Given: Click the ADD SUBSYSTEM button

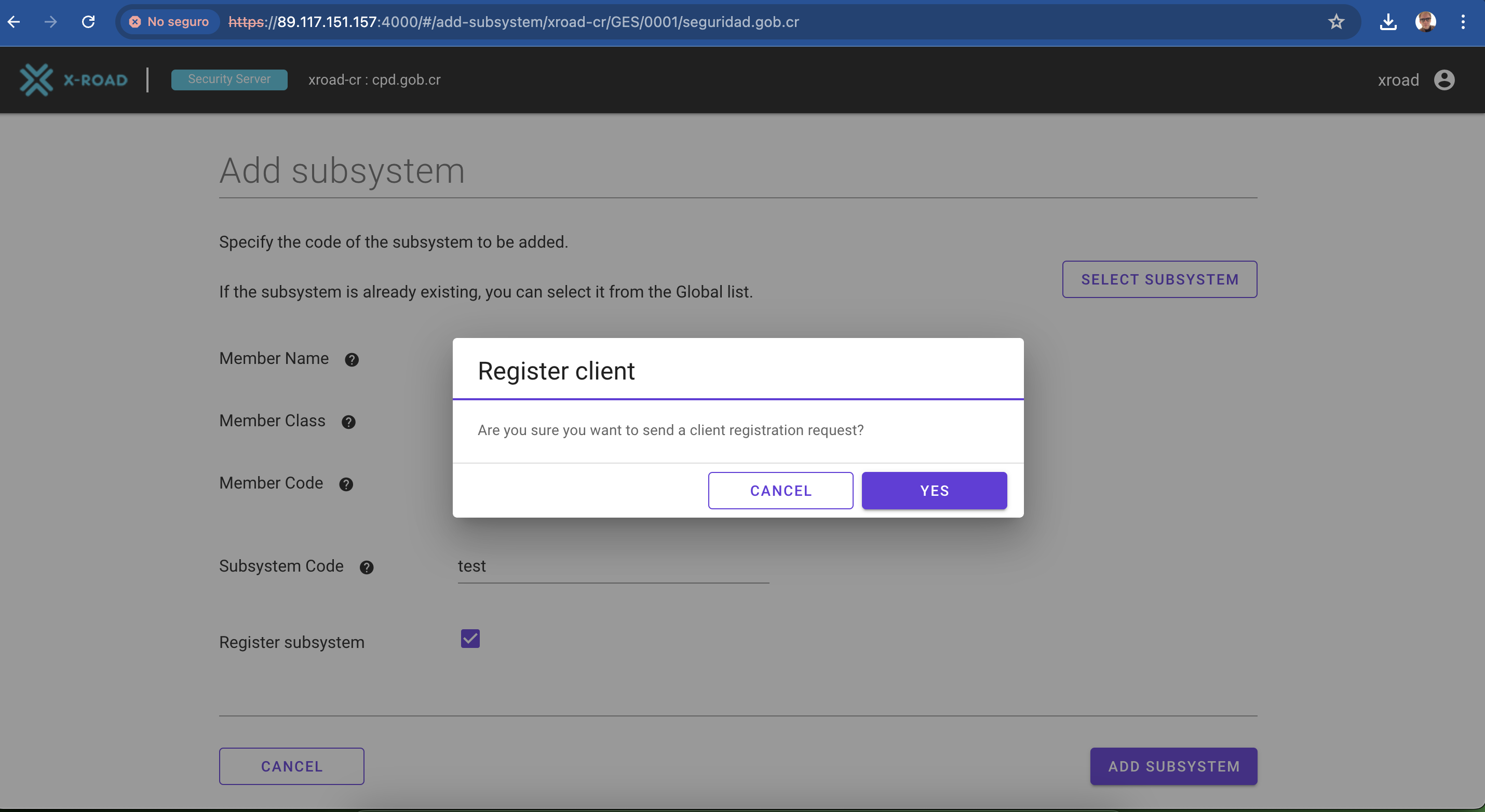Looking at the screenshot, I should [1173, 766].
